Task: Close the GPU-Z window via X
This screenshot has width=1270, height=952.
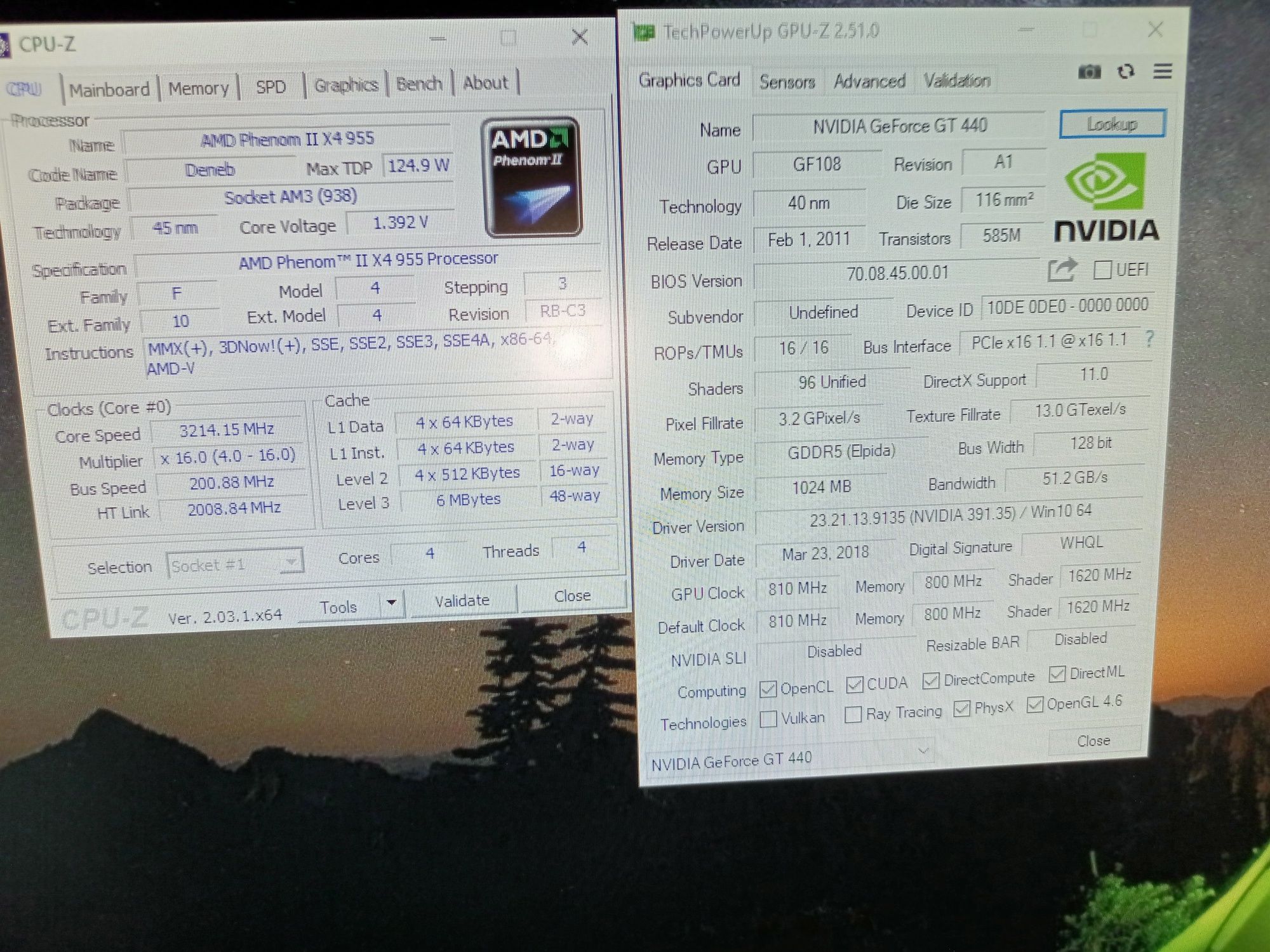Action: [1155, 29]
